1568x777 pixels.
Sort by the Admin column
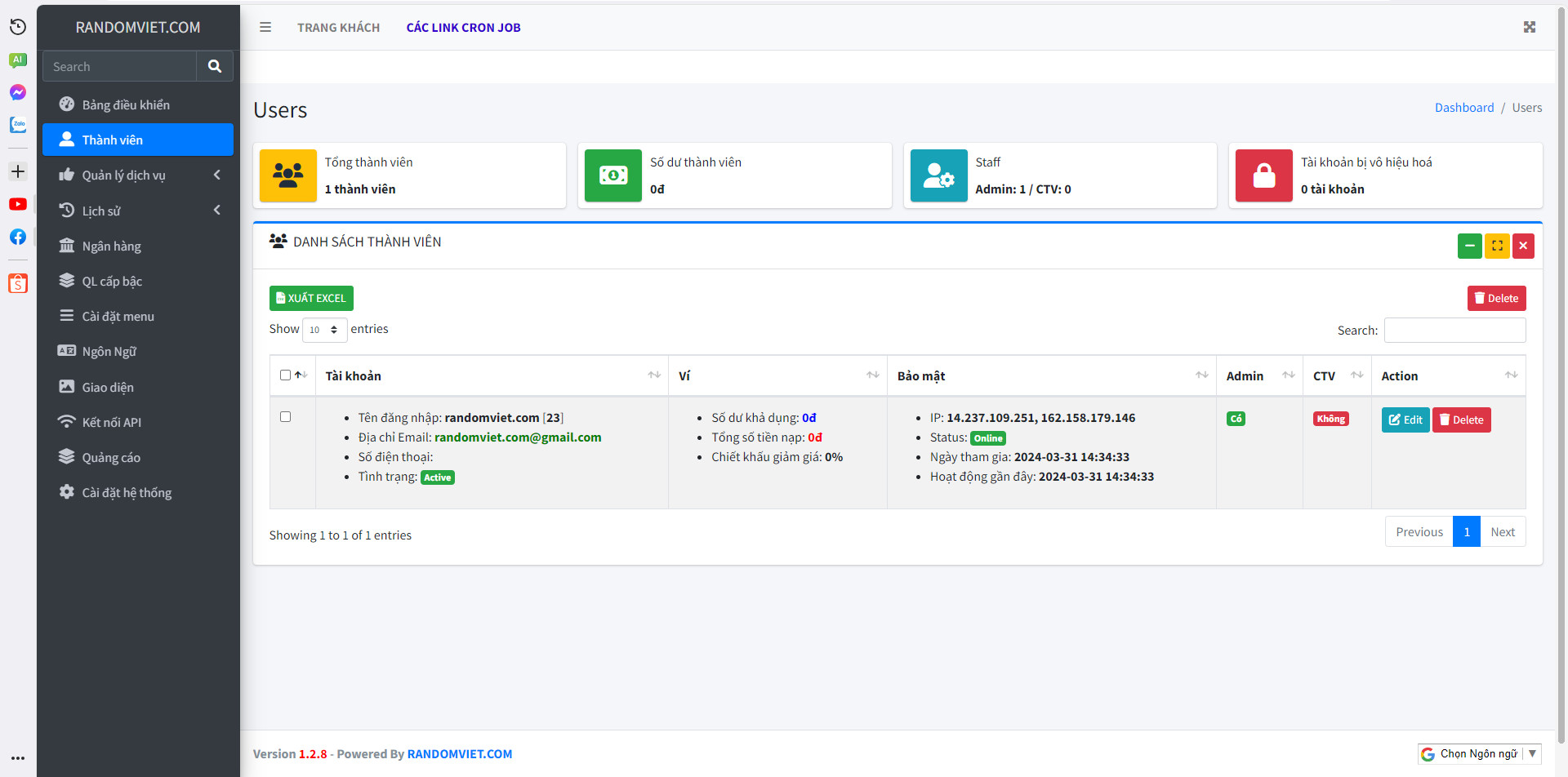coord(1259,375)
